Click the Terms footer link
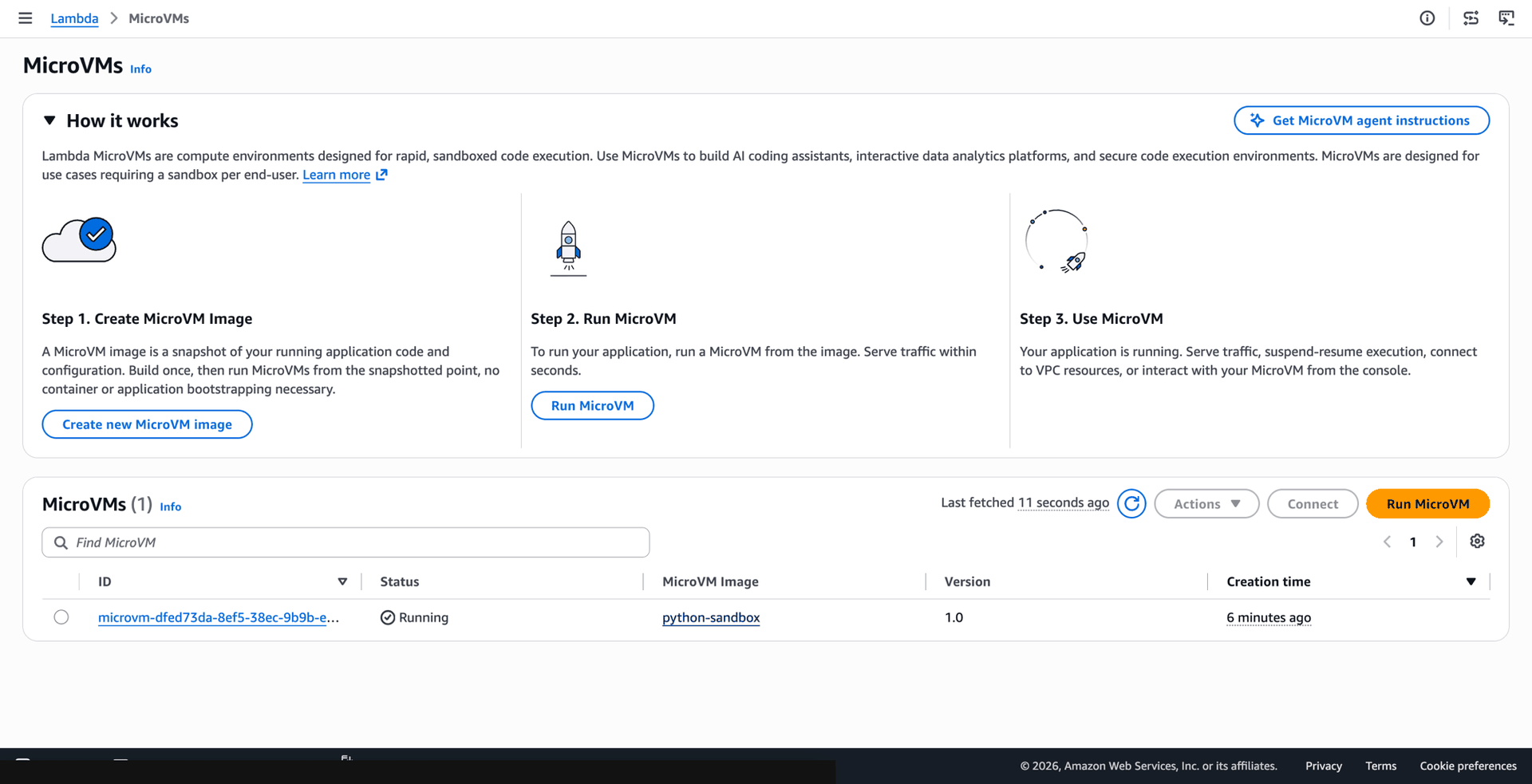This screenshot has width=1532, height=784. coord(1380,766)
